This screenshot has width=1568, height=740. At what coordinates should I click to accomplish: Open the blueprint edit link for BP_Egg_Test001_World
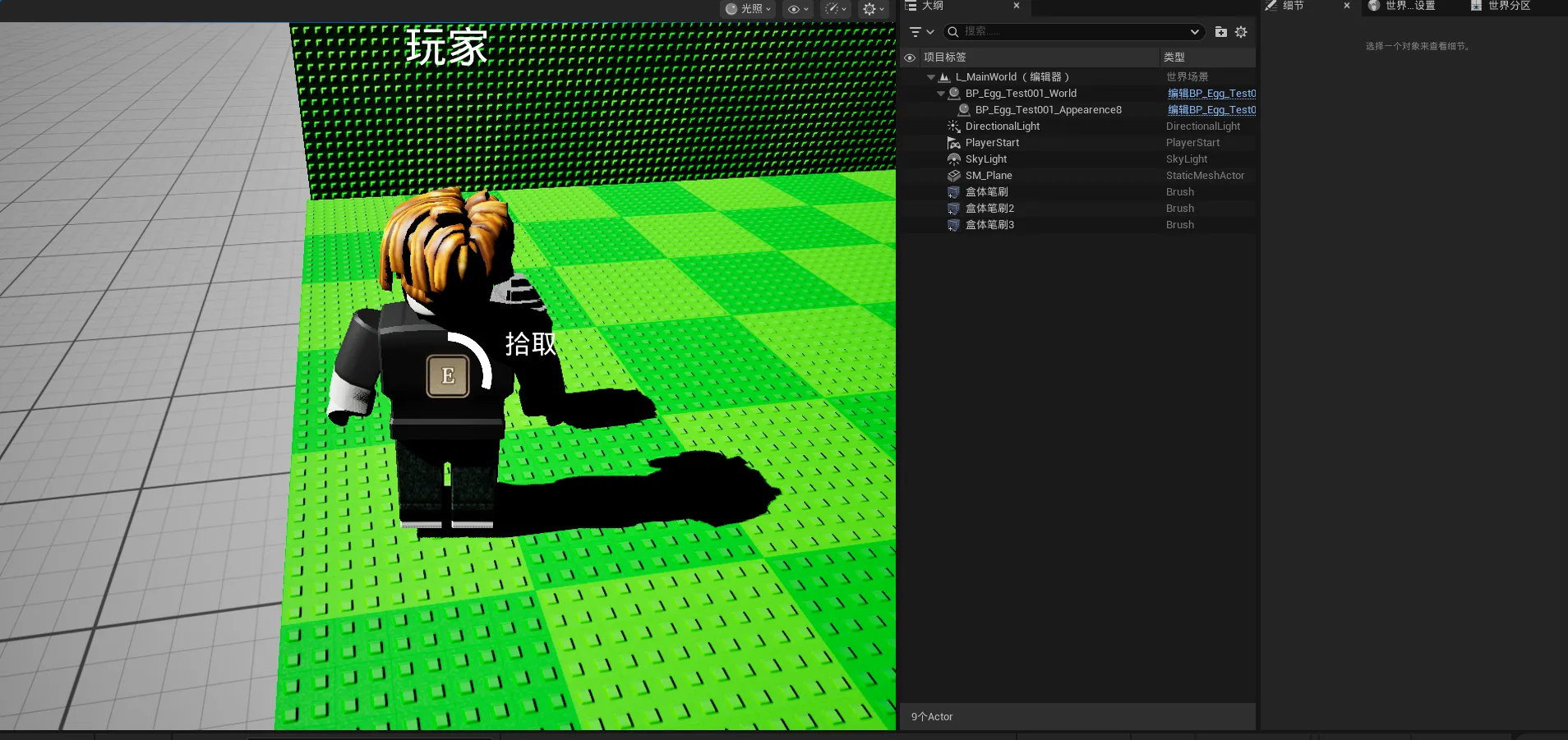(1211, 94)
